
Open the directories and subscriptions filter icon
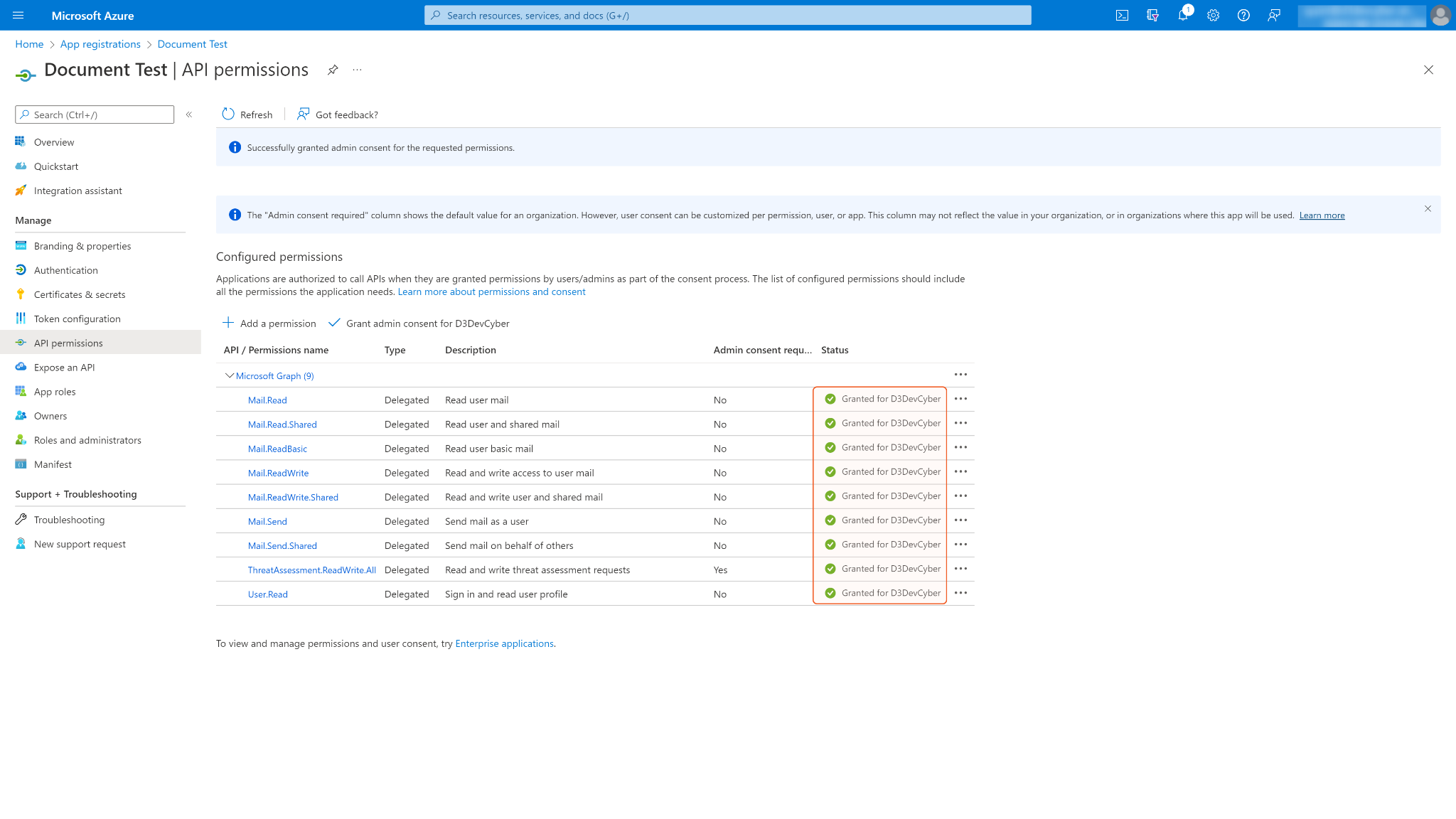1152,16
